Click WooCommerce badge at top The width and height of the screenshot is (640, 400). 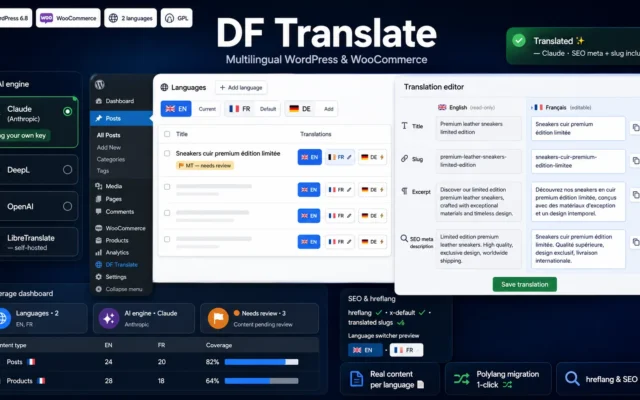[68, 18]
